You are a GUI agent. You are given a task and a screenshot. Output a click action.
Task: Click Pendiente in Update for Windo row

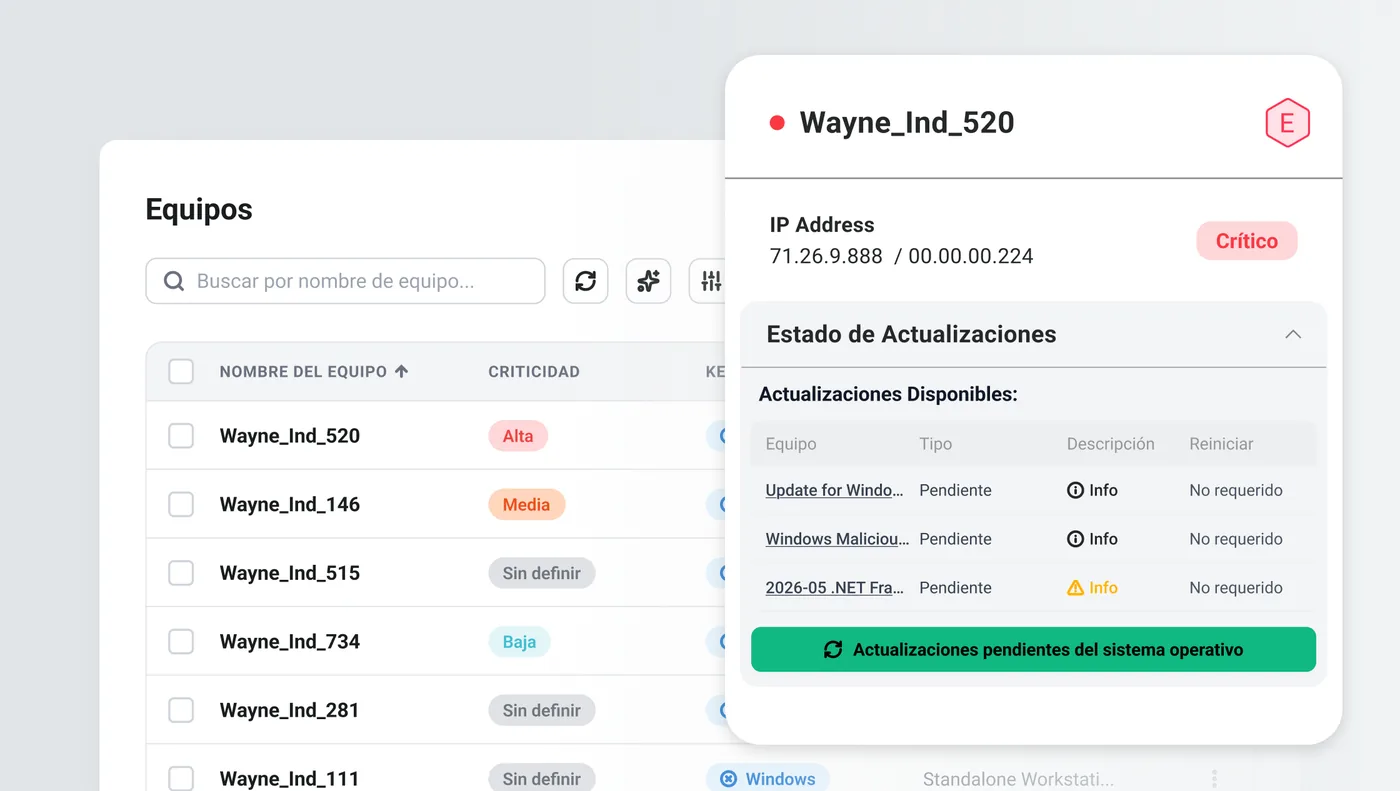click(x=955, y=490)
